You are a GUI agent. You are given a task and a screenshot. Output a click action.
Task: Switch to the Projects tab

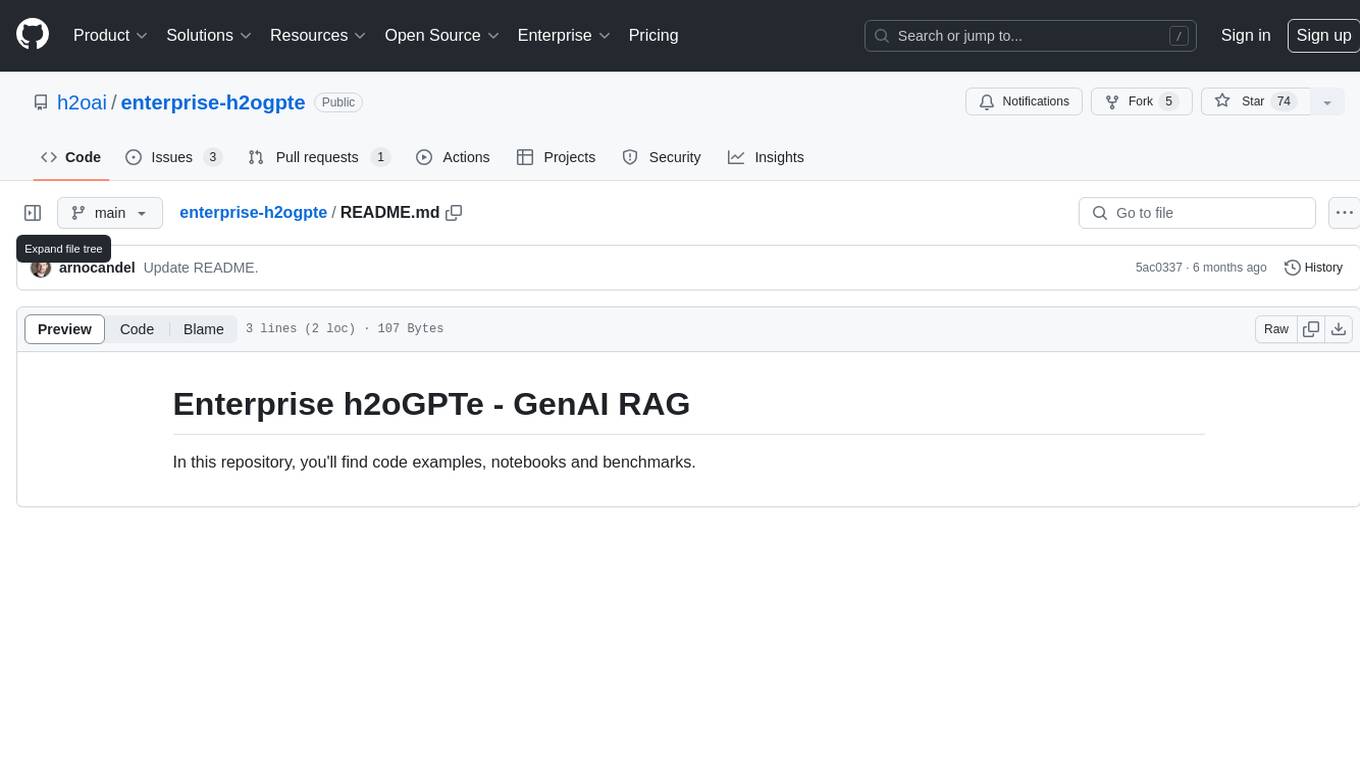coord(556,157)
